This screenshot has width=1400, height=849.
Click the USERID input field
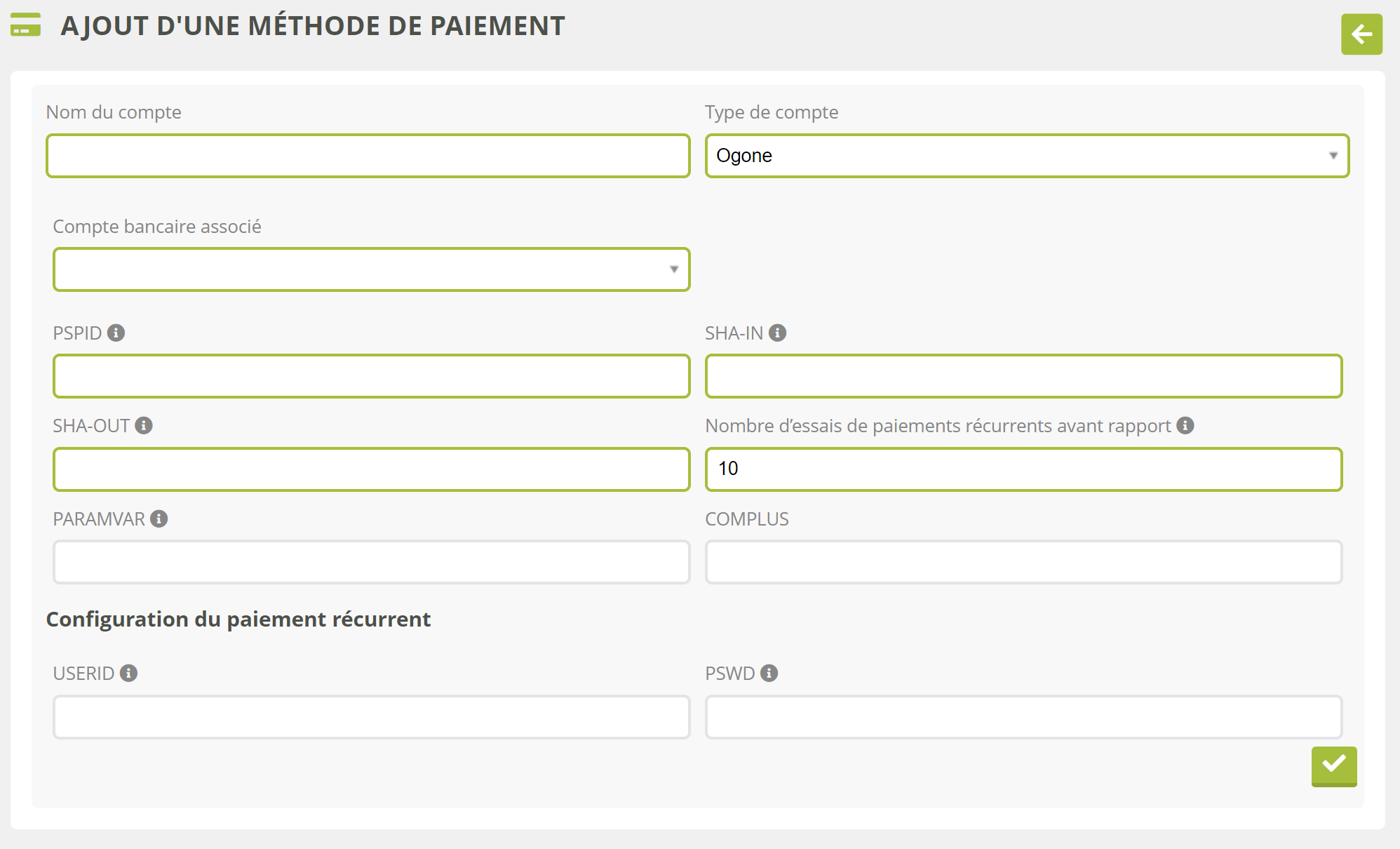(x=371, y=717)
